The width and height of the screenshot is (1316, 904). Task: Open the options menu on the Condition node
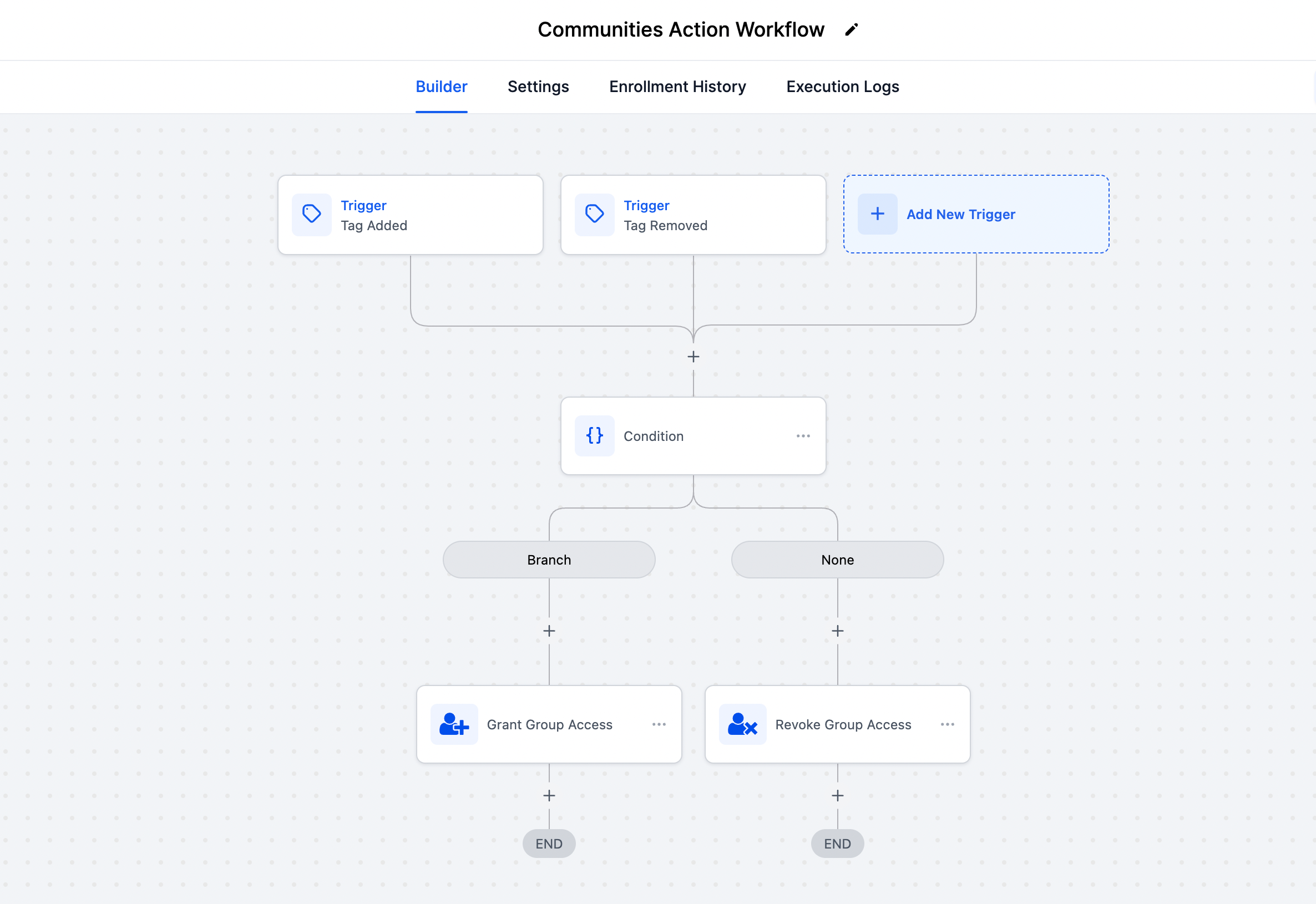coord(803,435)
